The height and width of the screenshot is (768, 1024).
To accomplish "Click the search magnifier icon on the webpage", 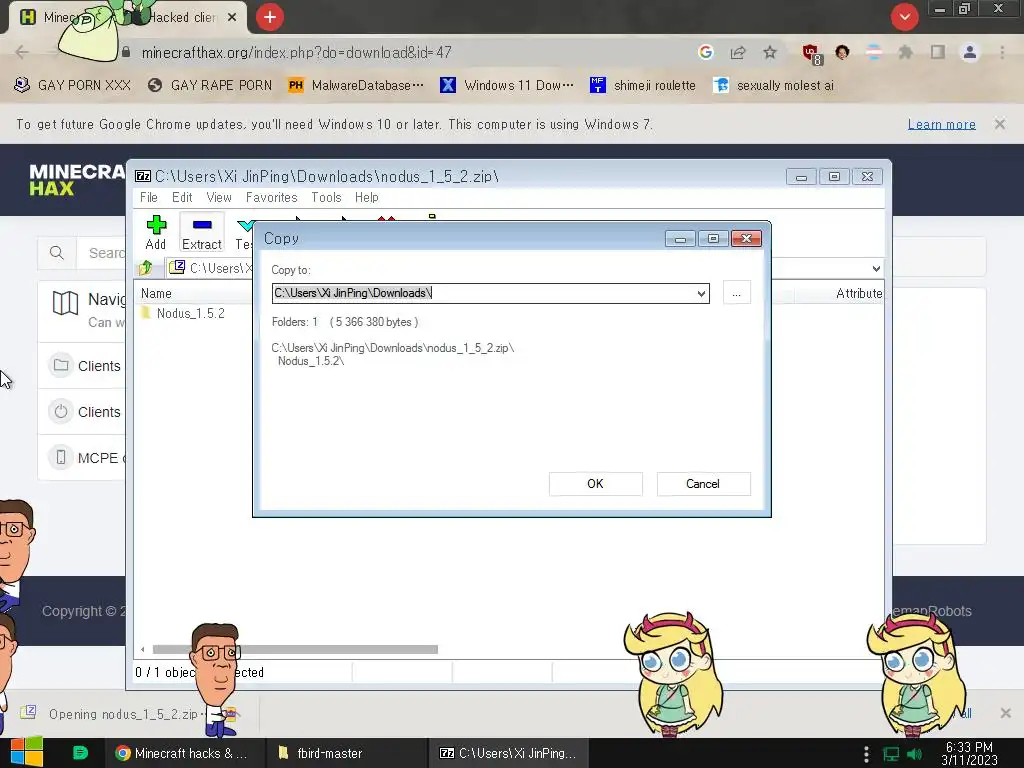I will [x=57, y=253].
